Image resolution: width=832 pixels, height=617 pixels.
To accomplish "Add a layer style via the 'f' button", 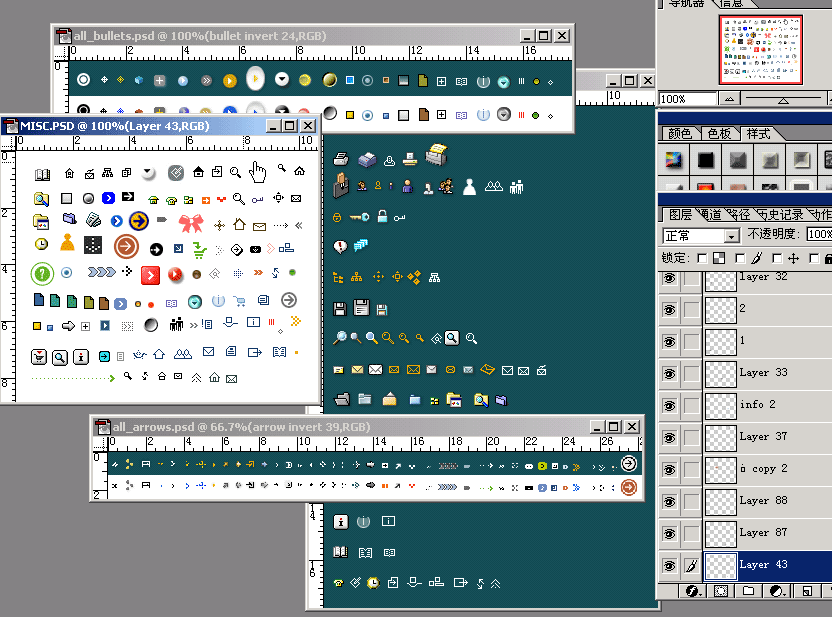I will [692, 591].
